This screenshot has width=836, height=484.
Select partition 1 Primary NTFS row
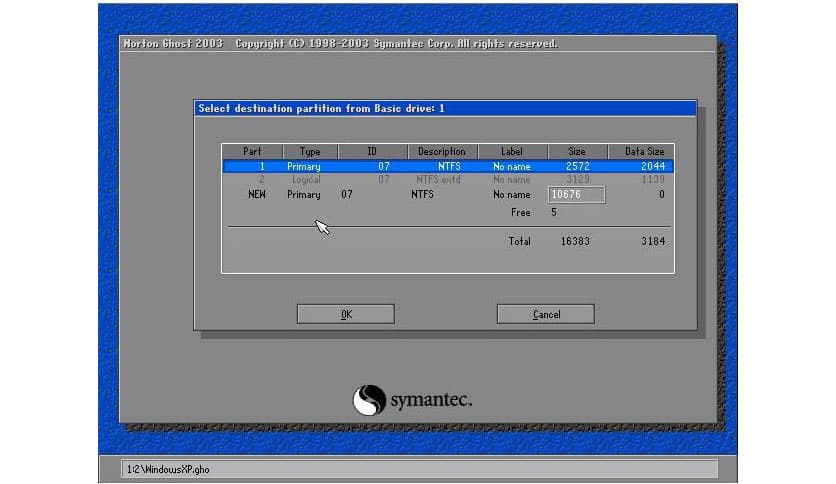[x=447, y=166]
